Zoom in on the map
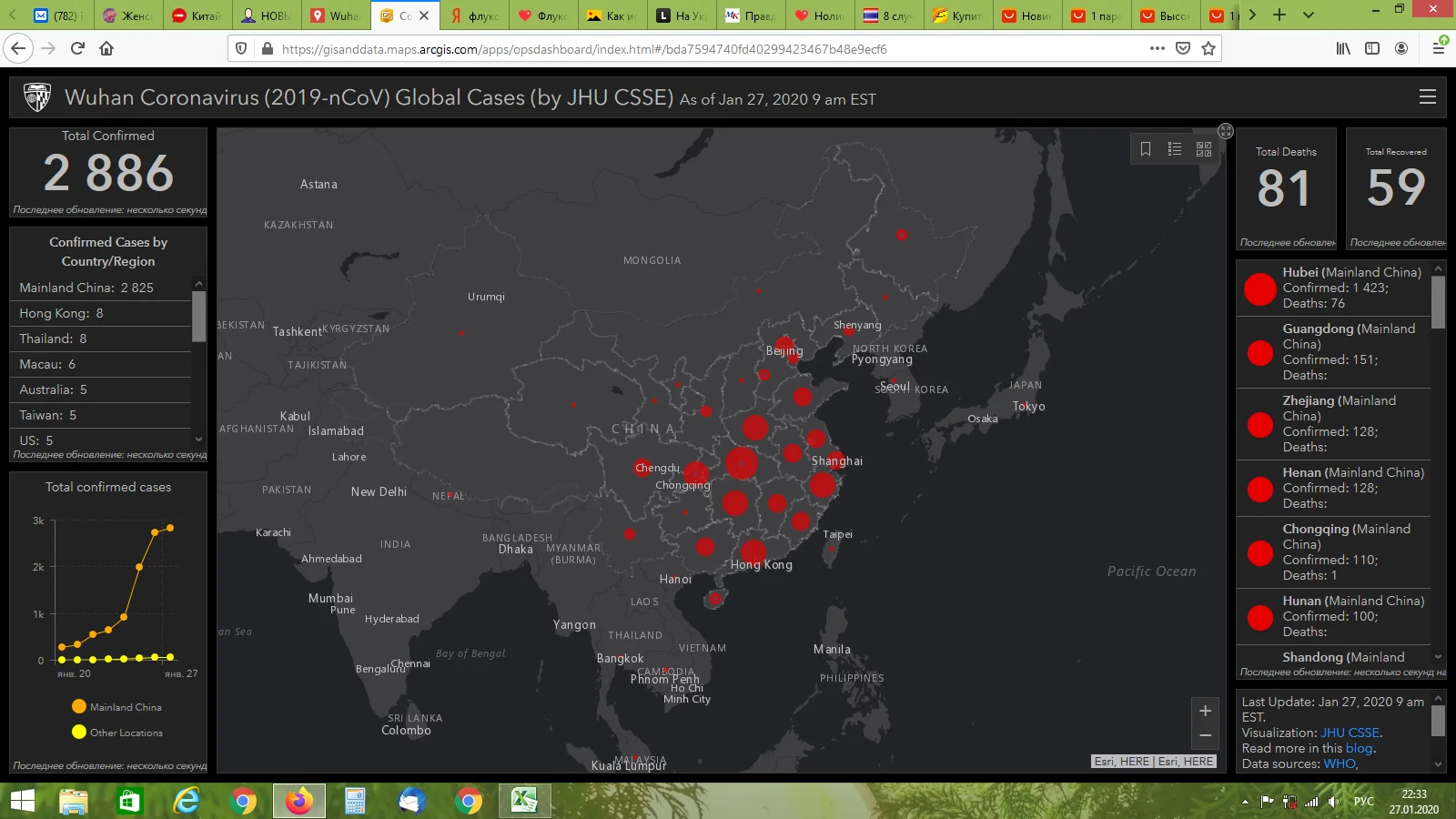Screen dimensions: 1456x819 click(x=1205, y=711)
